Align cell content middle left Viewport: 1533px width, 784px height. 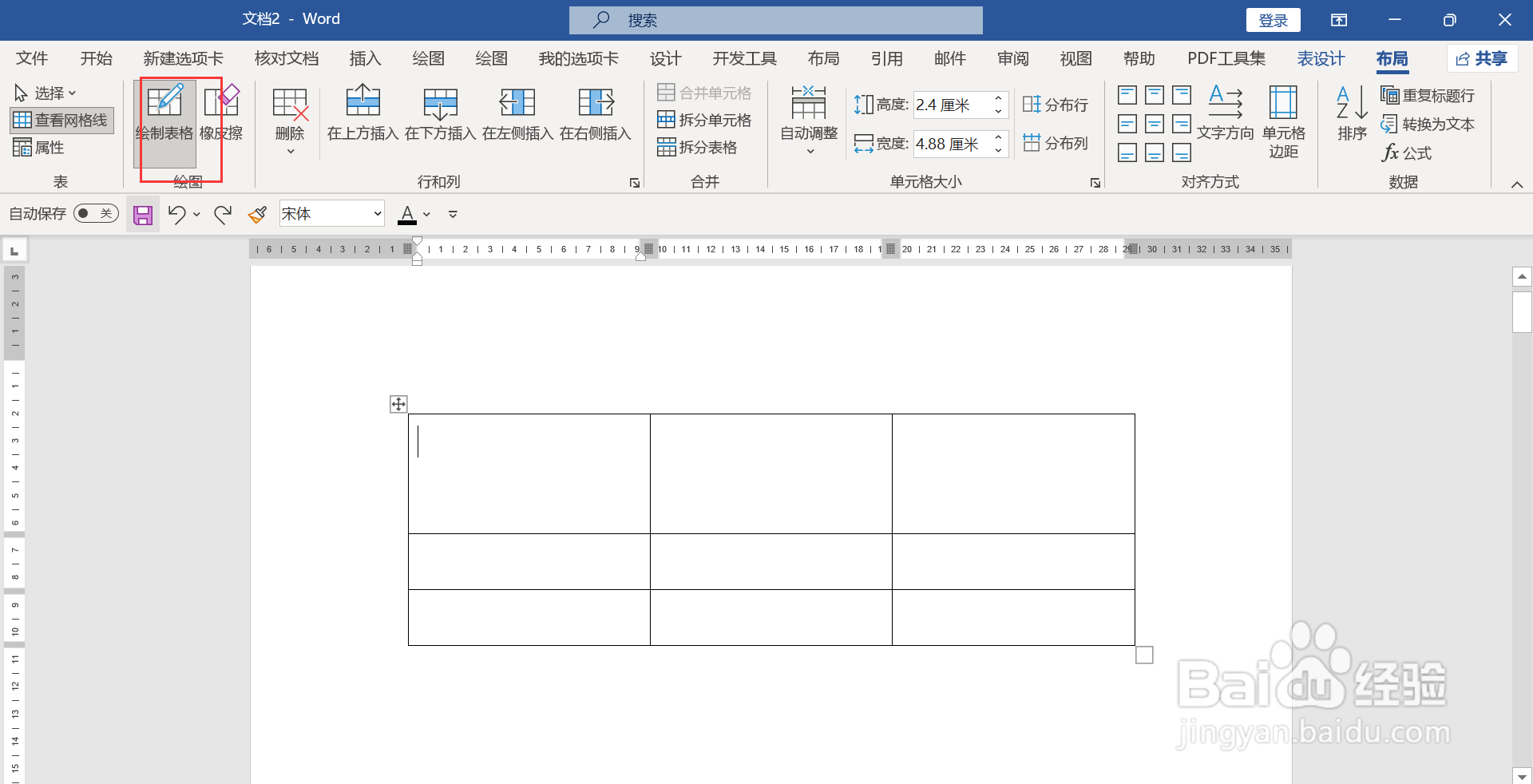(x=1127, y=124)
